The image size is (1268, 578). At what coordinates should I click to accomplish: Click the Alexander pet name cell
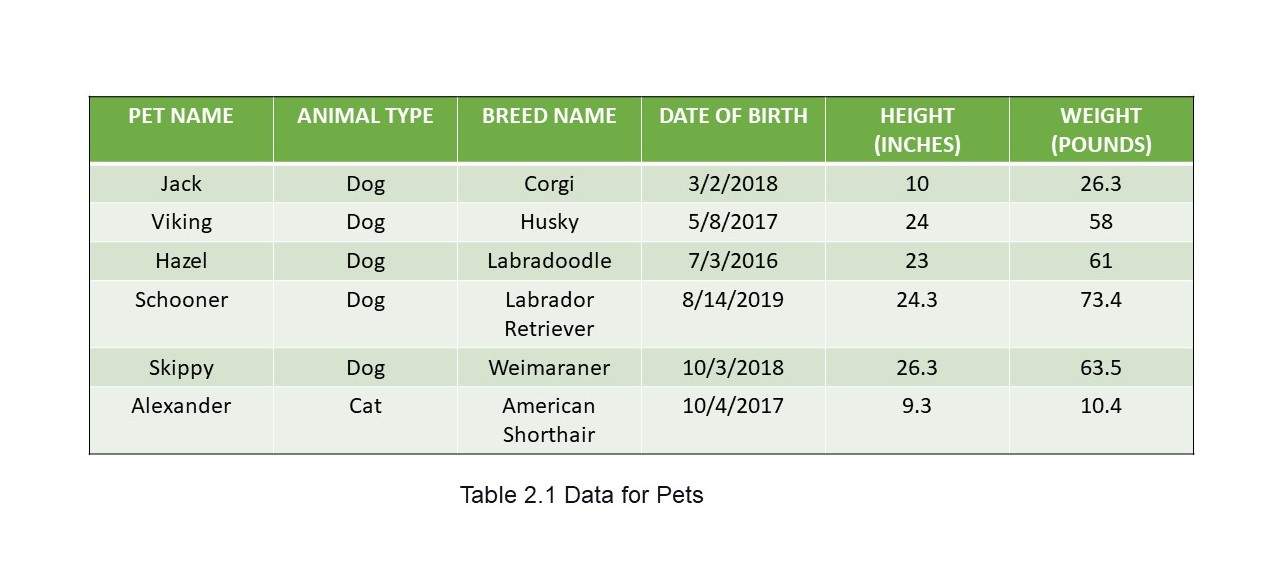[181, 420]
